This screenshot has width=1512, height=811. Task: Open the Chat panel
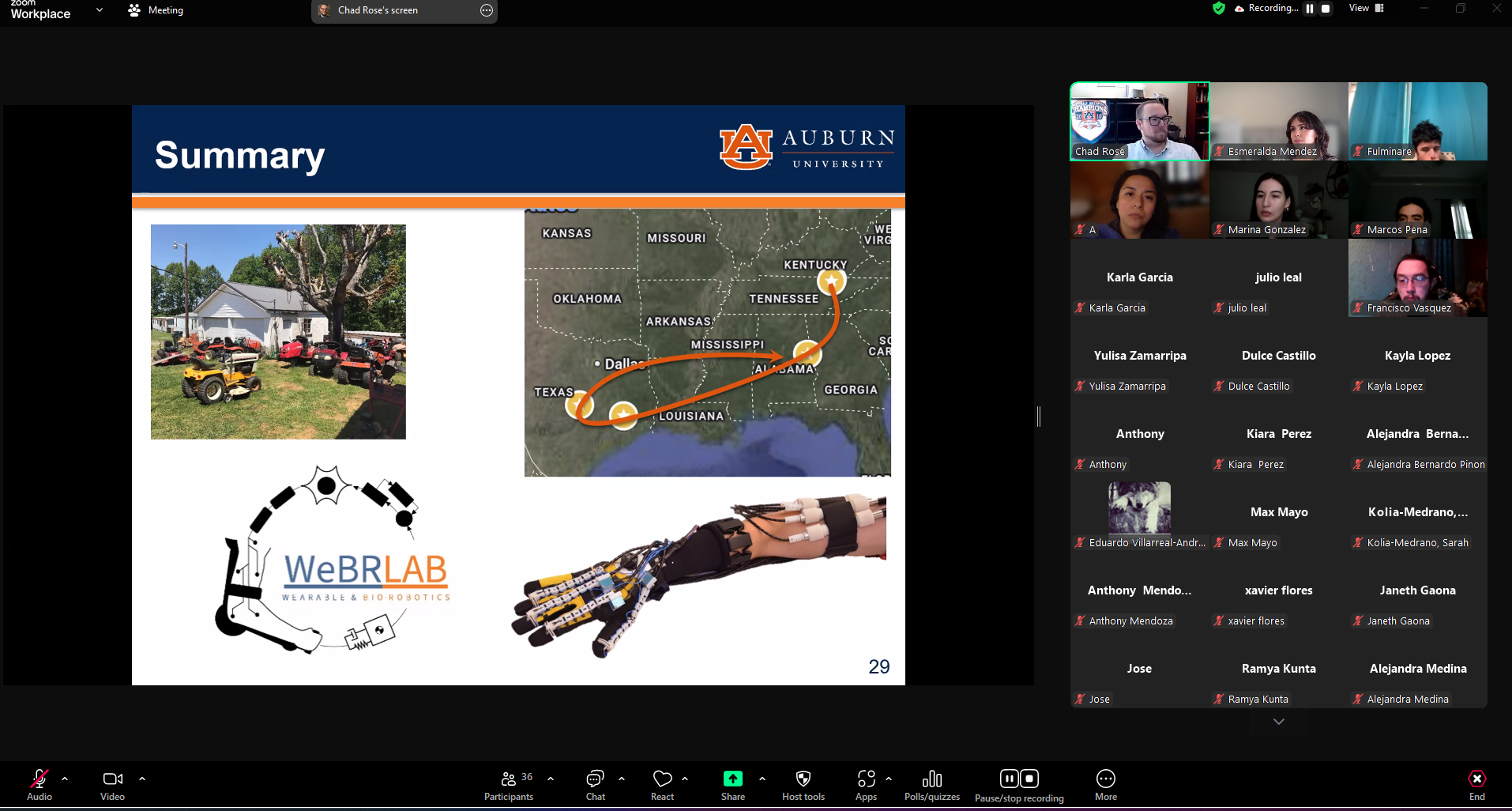[x=595, y=785]
